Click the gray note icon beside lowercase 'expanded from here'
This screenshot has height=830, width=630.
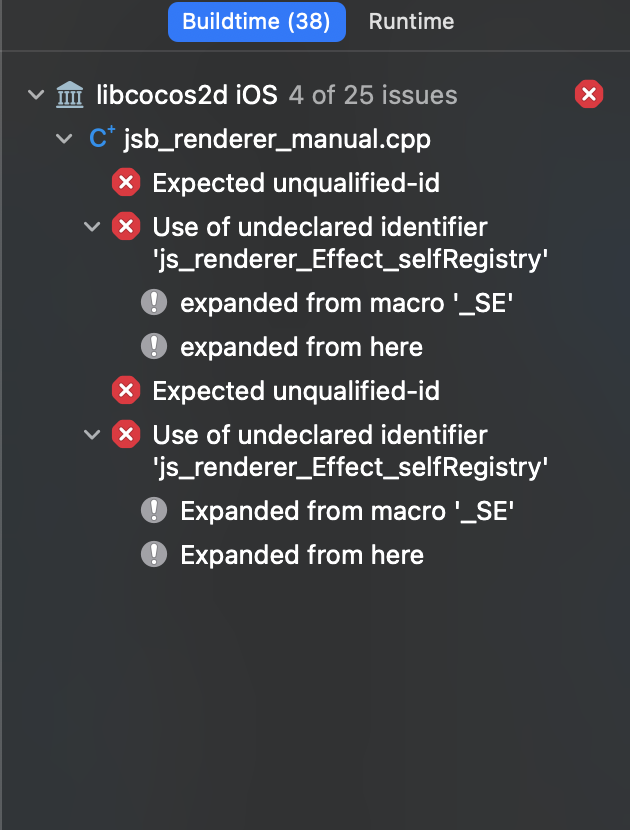click(x=153, y=346)
